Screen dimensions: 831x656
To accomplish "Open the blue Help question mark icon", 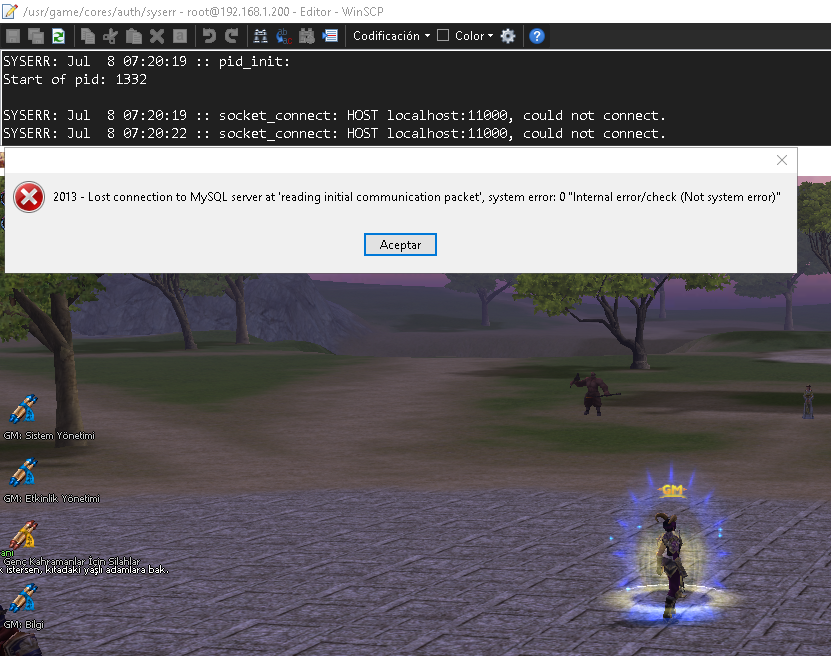I will tap(537, 36).
